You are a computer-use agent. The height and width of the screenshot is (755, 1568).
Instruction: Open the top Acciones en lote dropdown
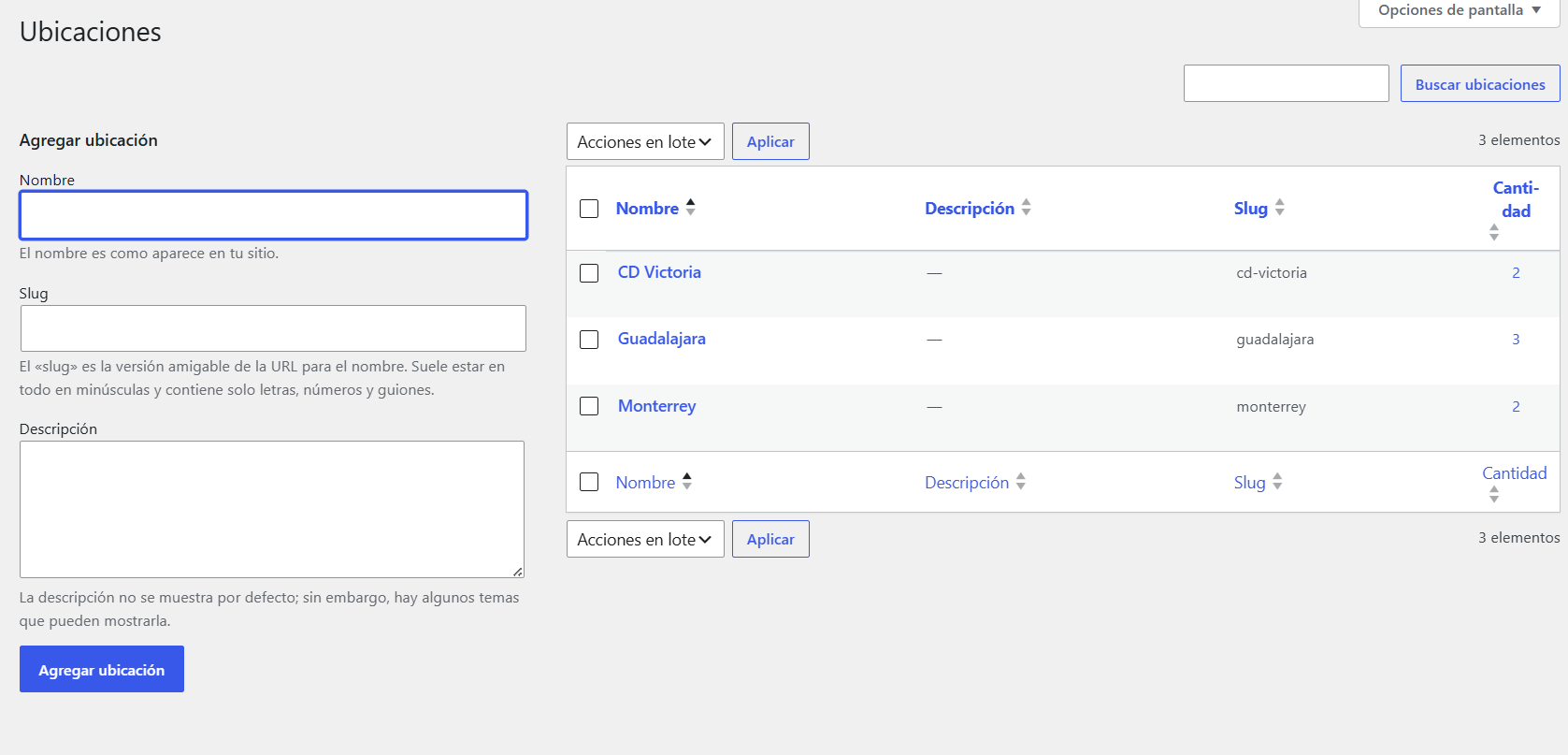(645, 141)
